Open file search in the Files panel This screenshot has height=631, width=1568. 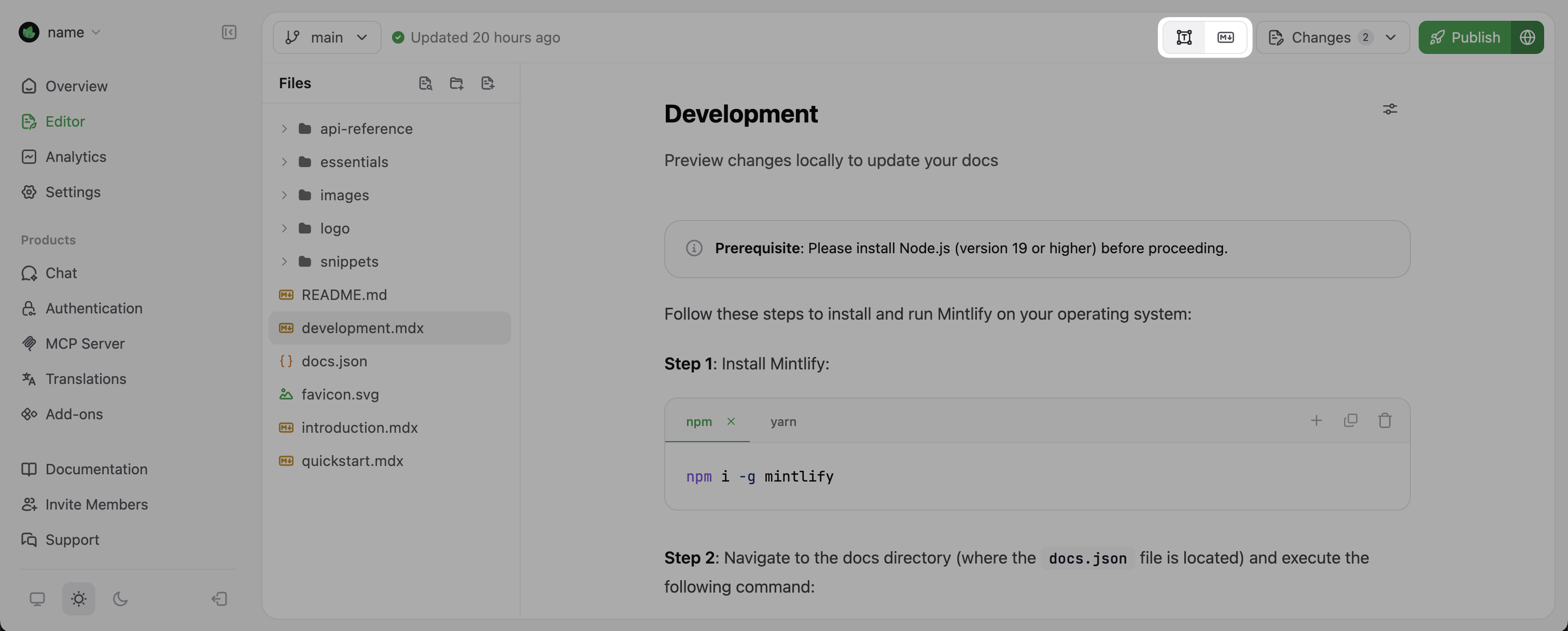(x=426, y=83)
